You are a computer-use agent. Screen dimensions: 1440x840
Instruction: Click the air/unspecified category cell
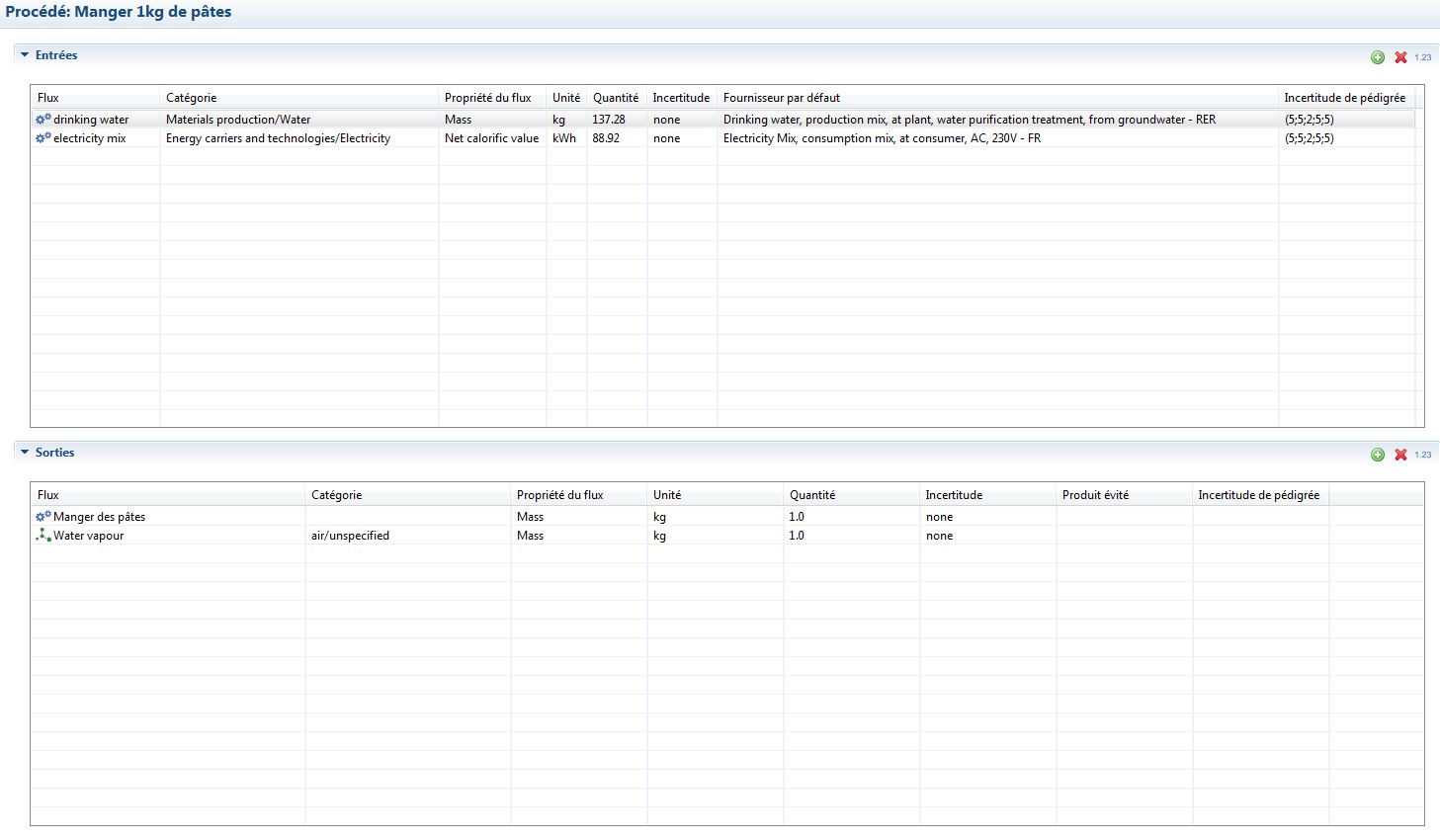407,536
